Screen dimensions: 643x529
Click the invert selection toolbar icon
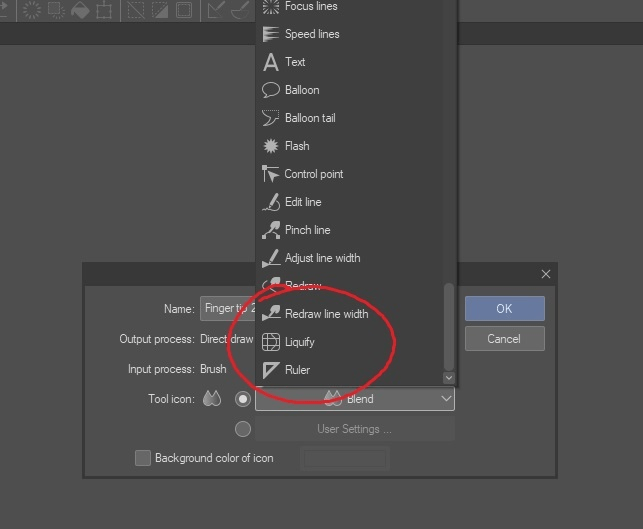(160, 10)
